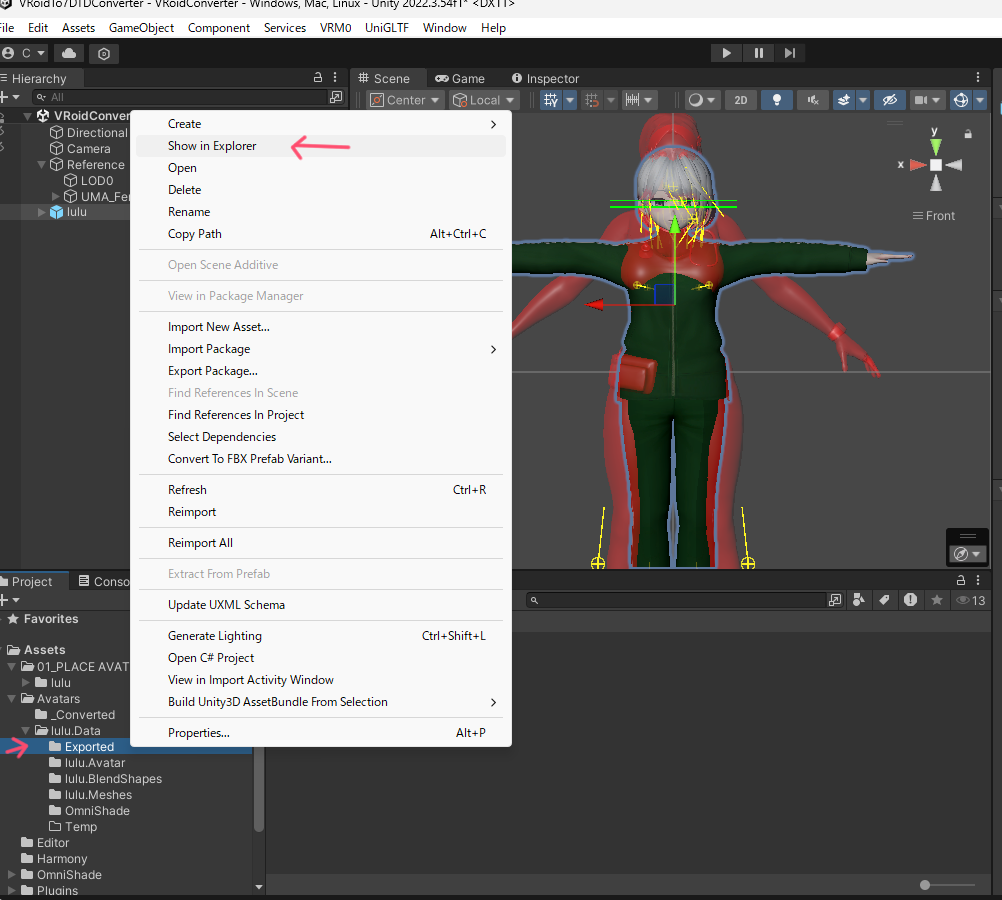Image resolution: width=1002 pixels, height=900 pixels.
Task: Click the Step frame button
Action: tap(790, 53)
